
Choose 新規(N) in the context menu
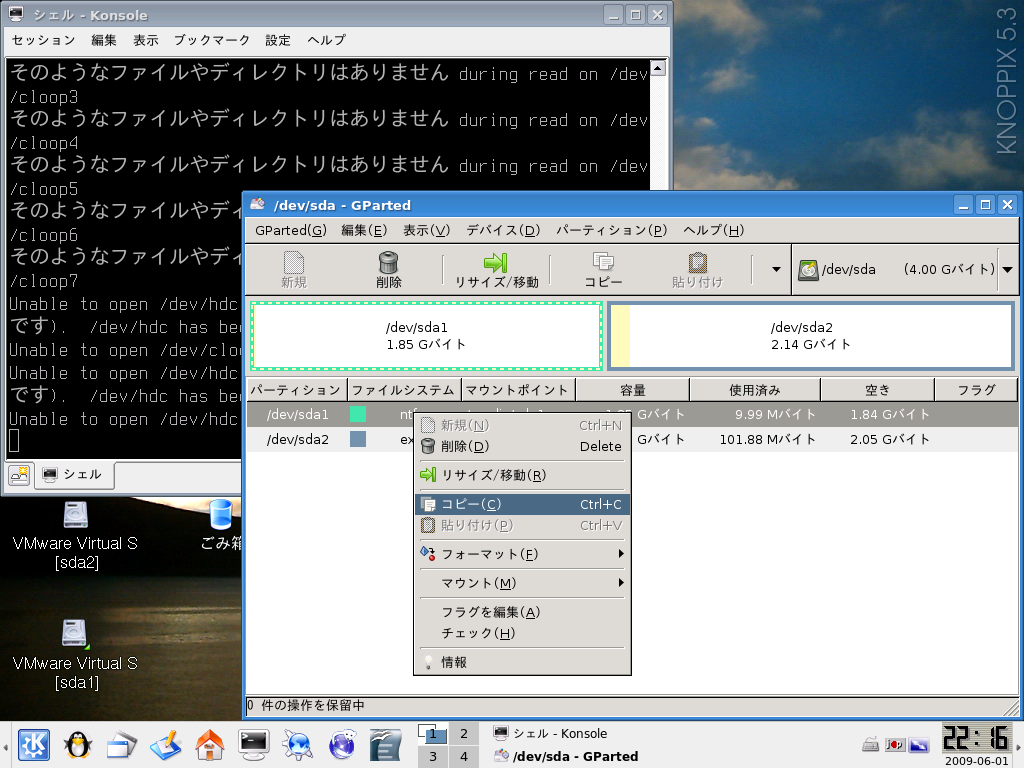point(522,426)
